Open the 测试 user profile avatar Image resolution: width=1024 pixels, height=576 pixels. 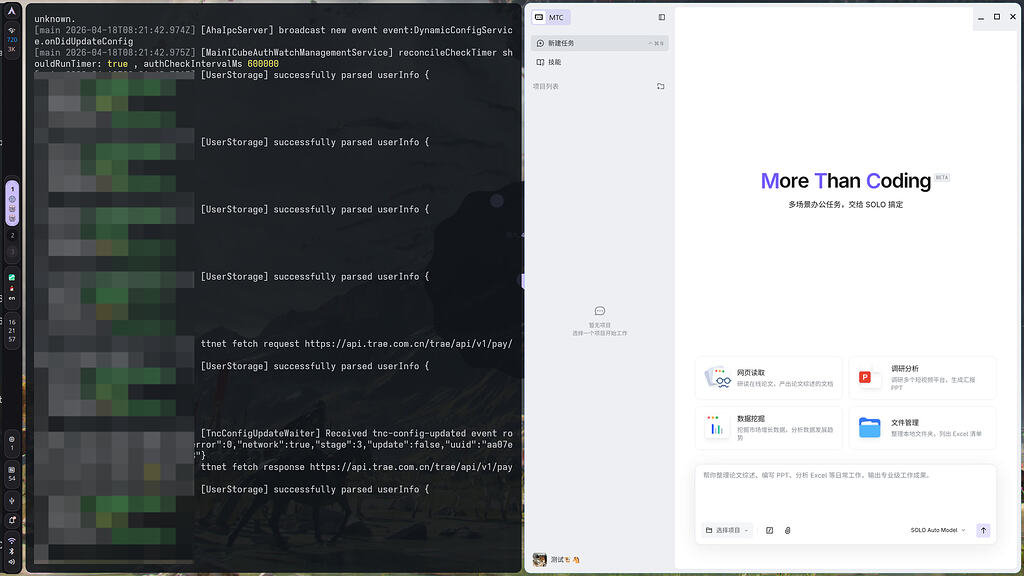pyautogui.click(x=539, y=560)
